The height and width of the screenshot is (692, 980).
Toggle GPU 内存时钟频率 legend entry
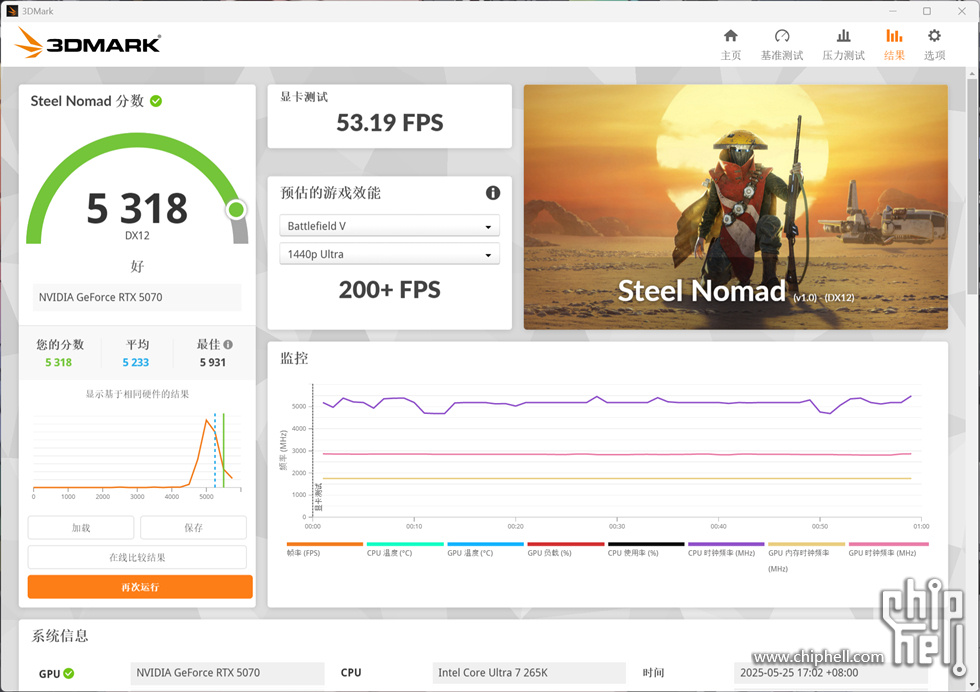(806, 557)
